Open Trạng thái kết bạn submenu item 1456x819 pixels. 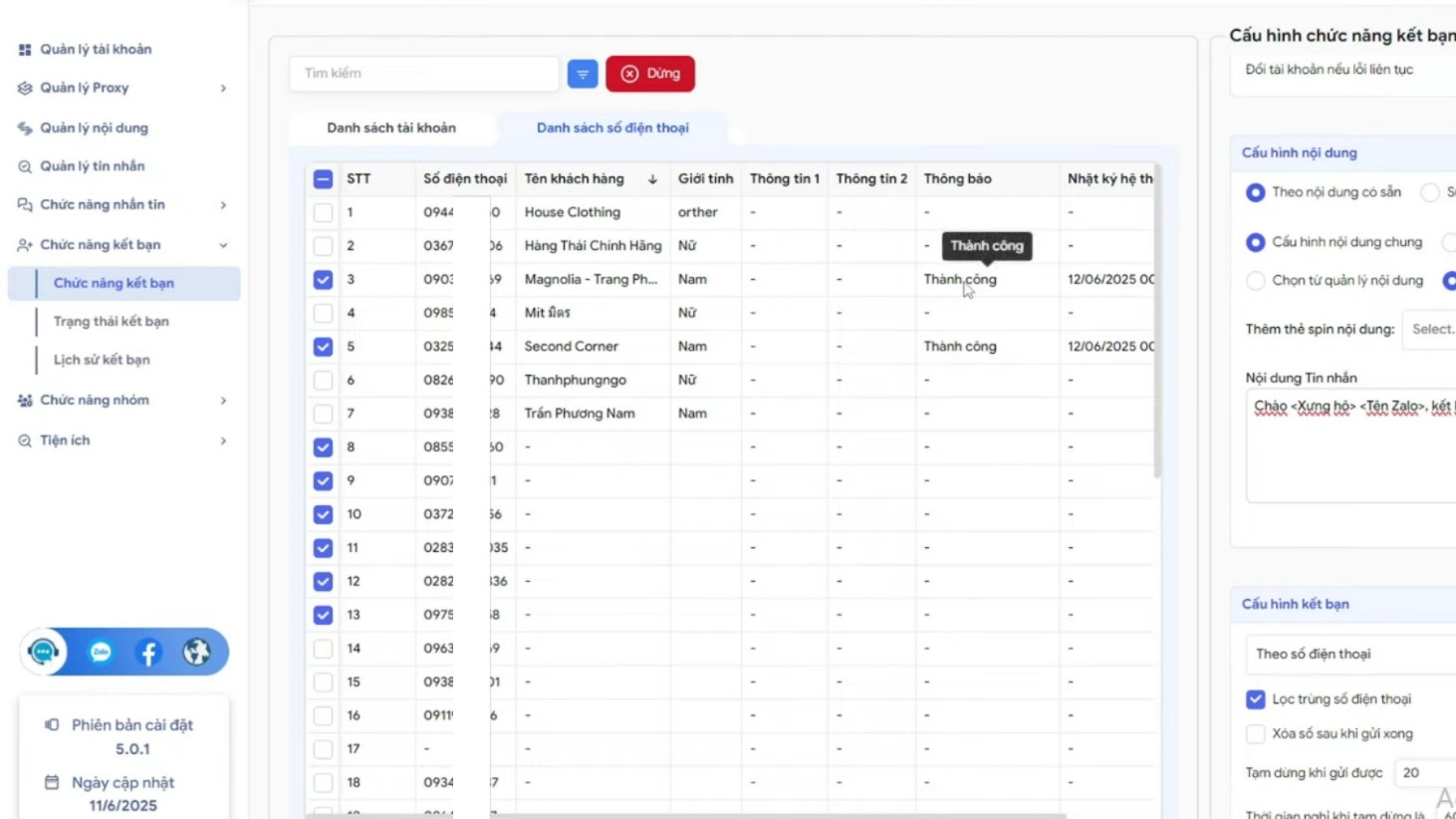112,321
